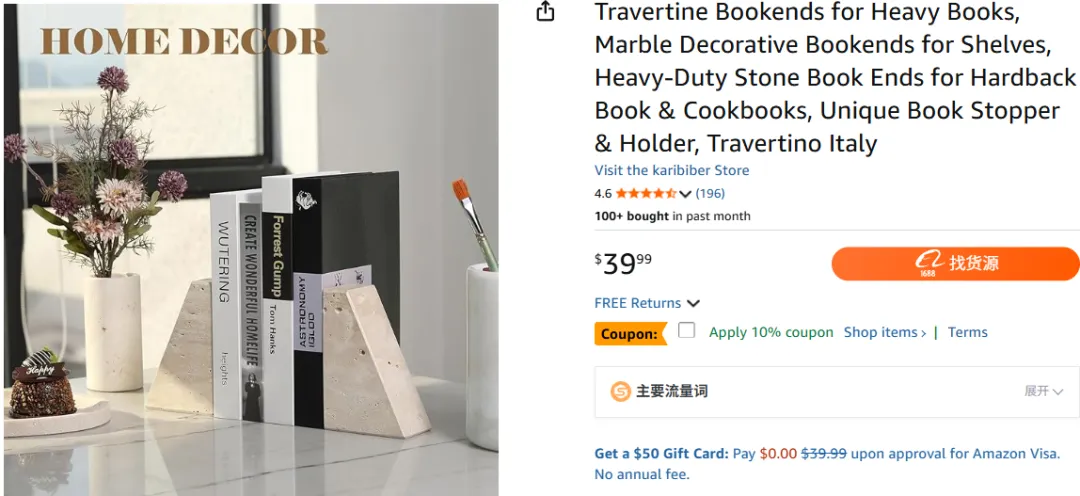Tick the Apply 10% coupon checkbox
This screenshot has height=496, width=1080.
coord(686,331)
